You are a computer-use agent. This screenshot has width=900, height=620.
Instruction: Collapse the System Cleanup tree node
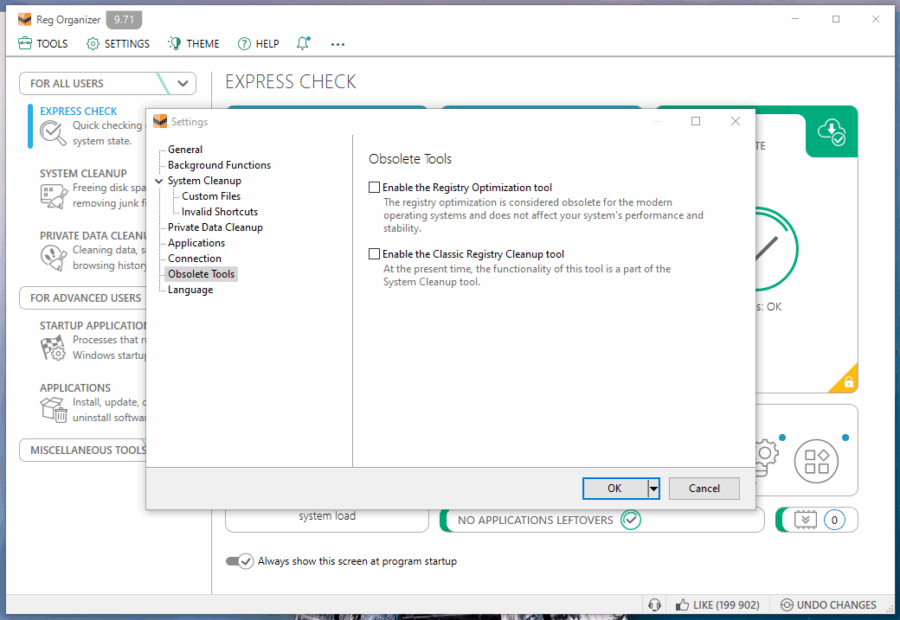[159, 181]
